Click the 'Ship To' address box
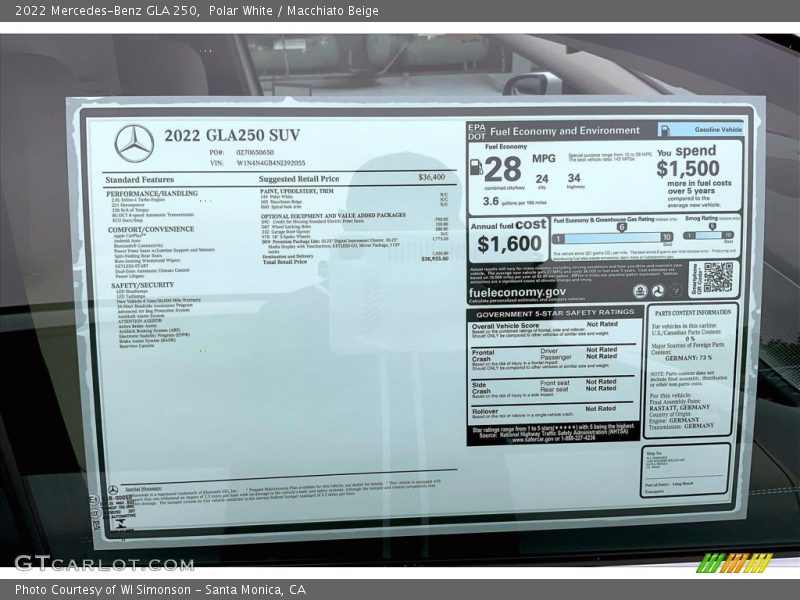The image size is (800, 600). [x=685, y=469]
